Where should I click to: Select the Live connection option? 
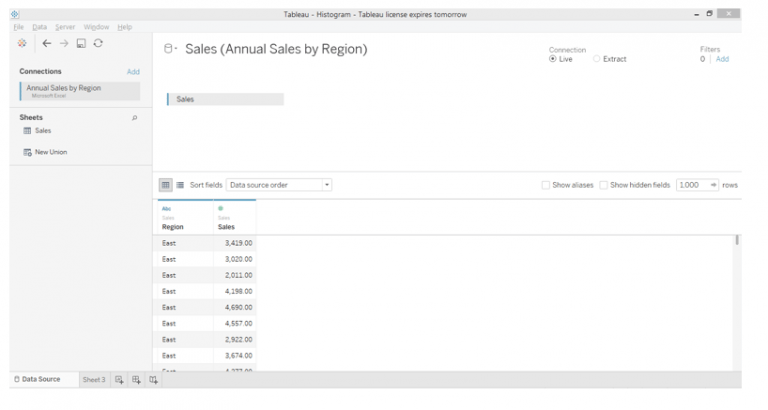click(x=554, y=59)
